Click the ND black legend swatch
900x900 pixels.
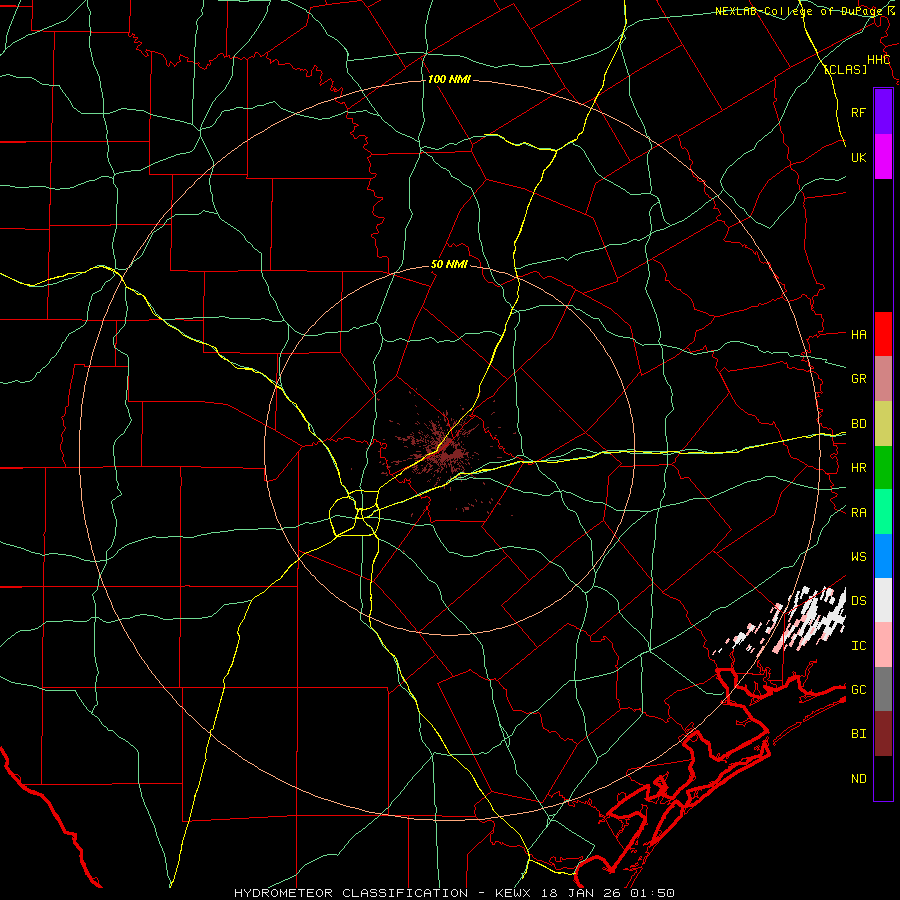[x=883, y=778]
